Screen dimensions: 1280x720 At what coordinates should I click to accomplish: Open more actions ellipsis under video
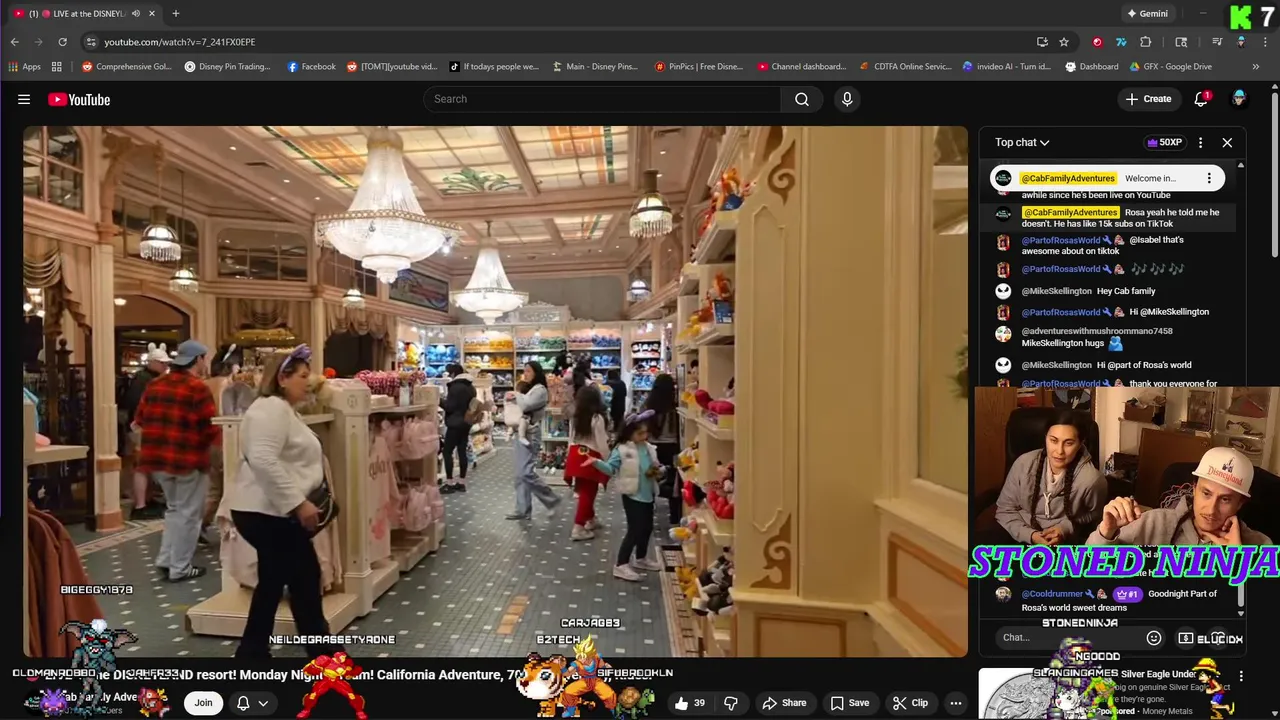tap(956, 703)
